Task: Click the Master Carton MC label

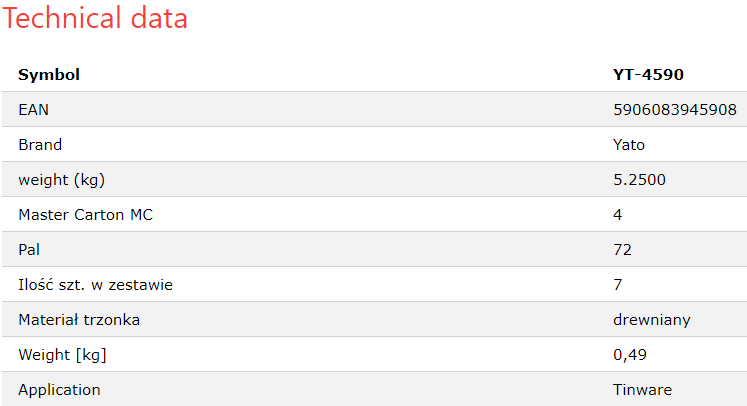Action: [85, 215]
